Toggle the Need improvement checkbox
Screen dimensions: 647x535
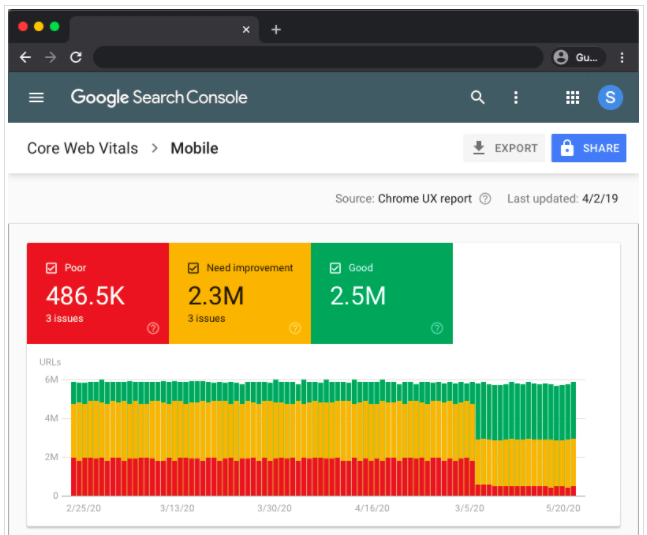click(193, 268)
